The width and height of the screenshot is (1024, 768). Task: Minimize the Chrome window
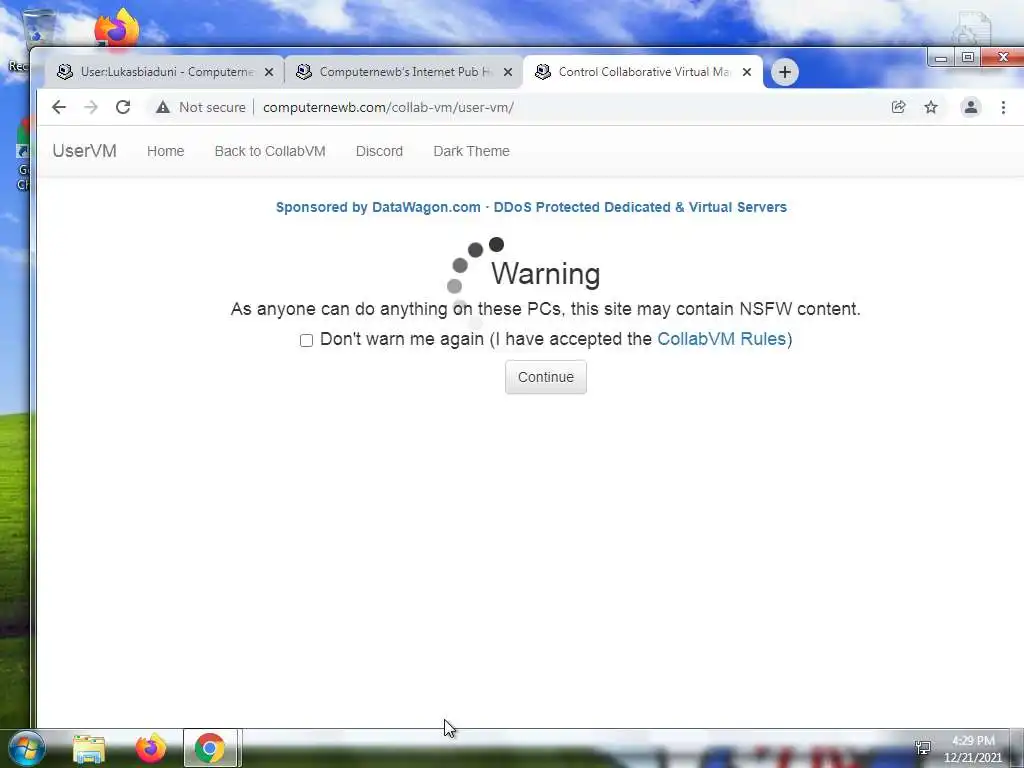click(x=941, y=57)
